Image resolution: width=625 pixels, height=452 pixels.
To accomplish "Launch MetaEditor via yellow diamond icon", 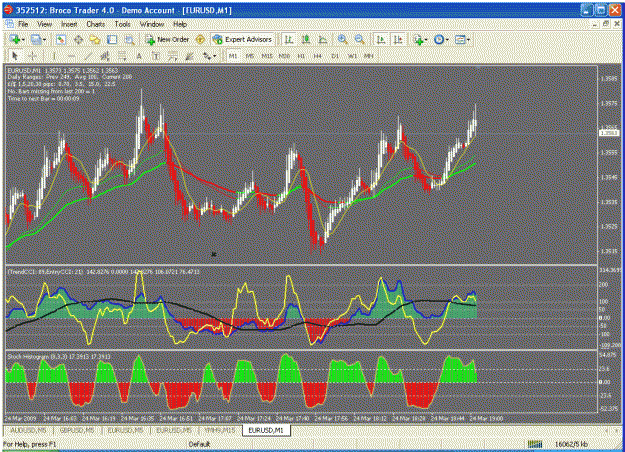I will 200,39.
